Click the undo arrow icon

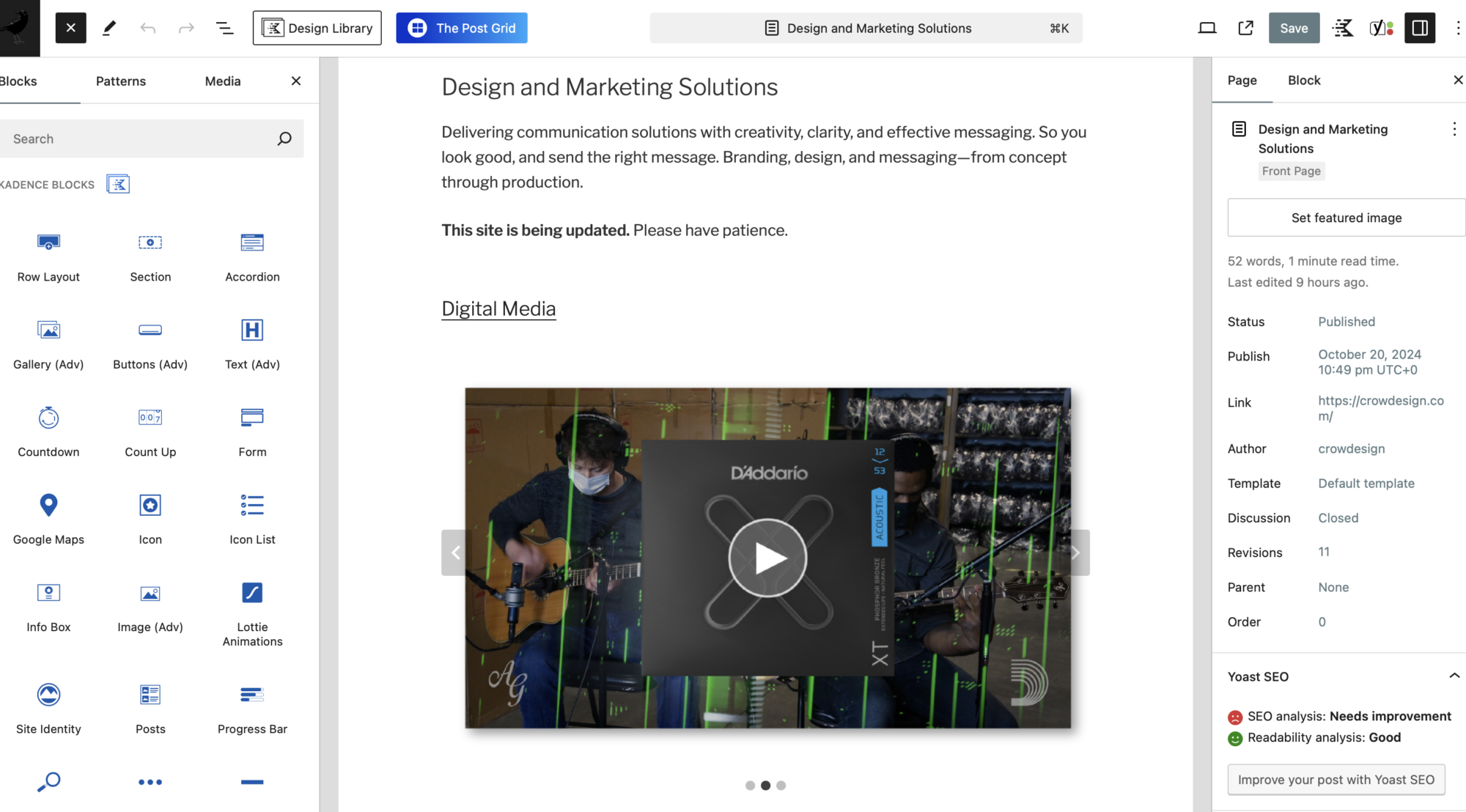pos(148,27)
